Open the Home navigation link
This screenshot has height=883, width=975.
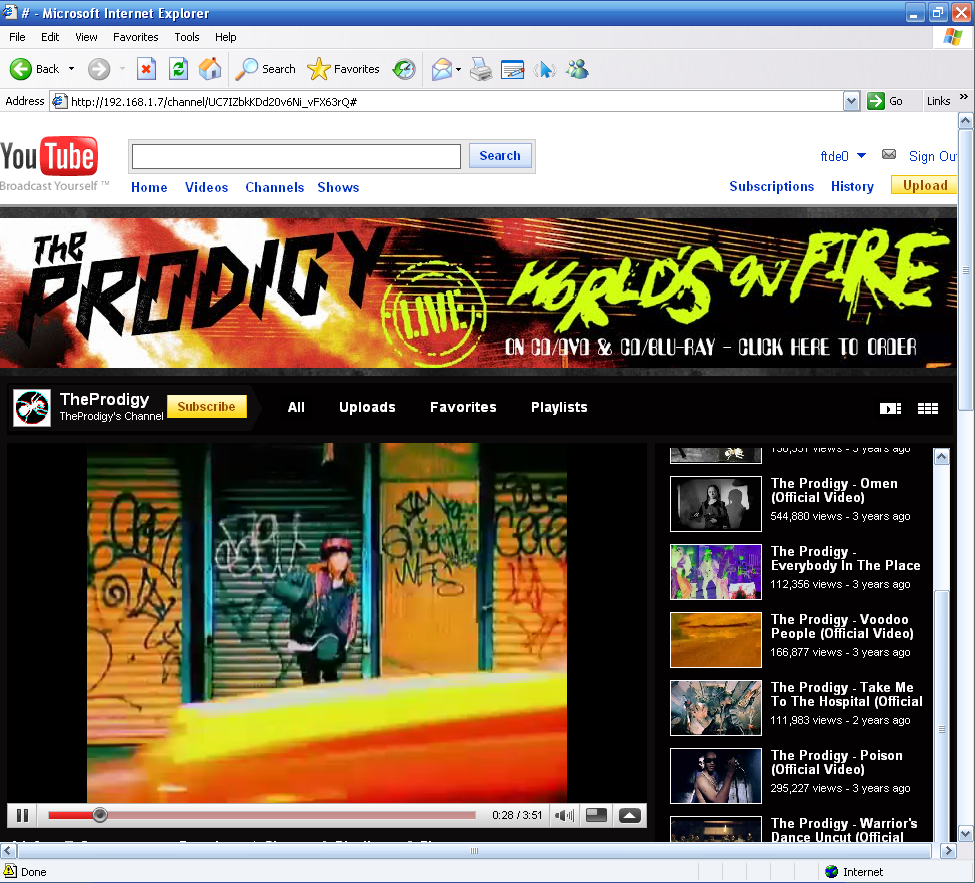149,187
